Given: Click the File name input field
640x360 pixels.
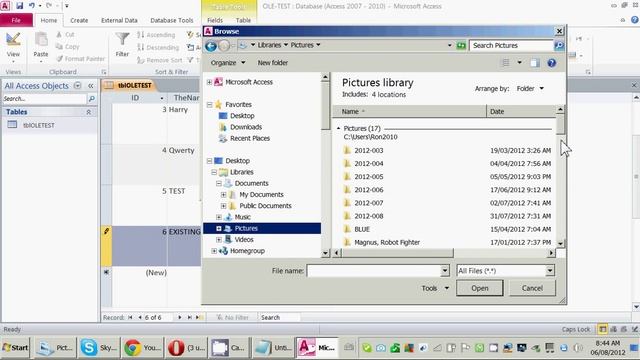Looking at the screenshot, I should tap(373, 271).
